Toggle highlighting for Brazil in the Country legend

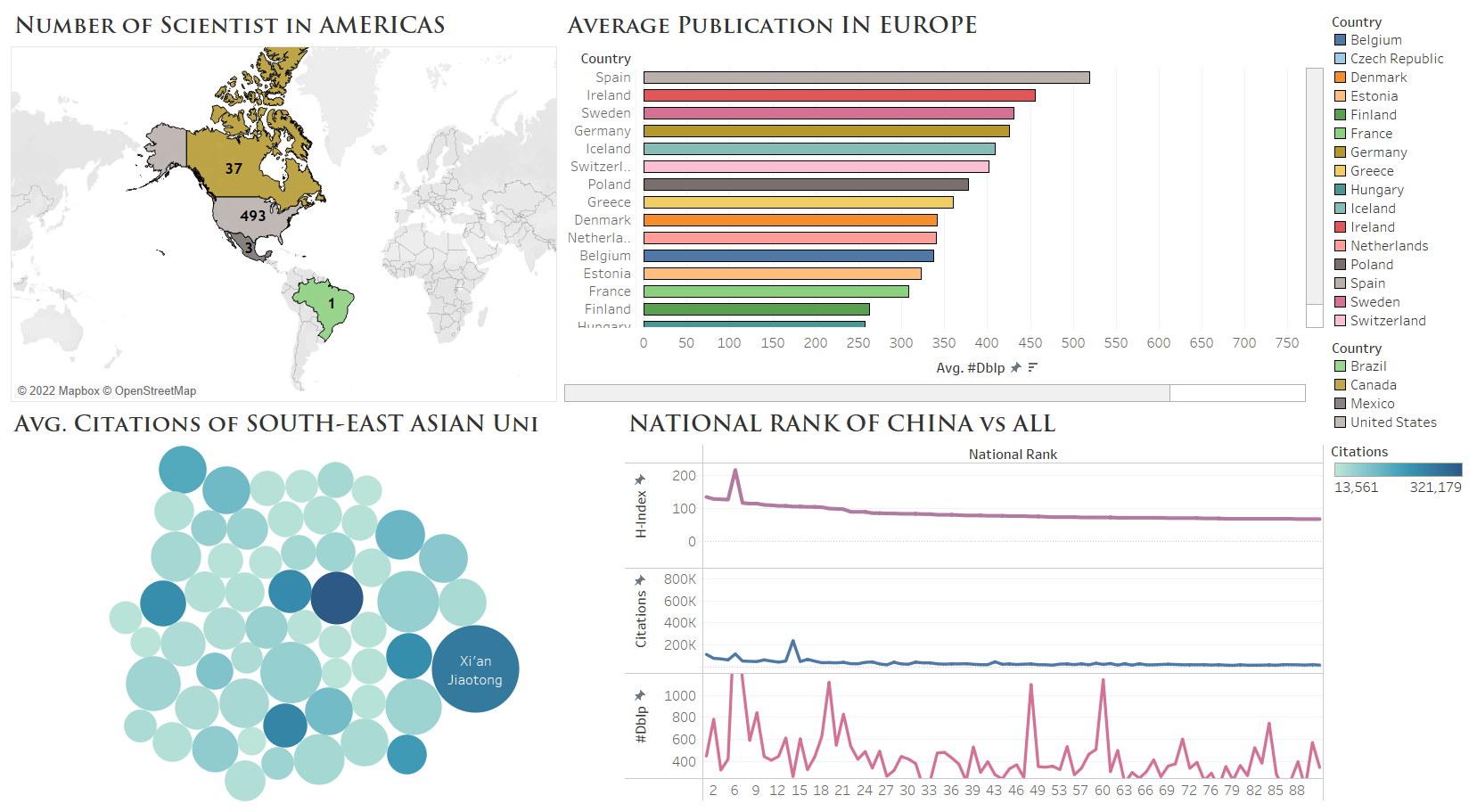tap(1342, 365)
